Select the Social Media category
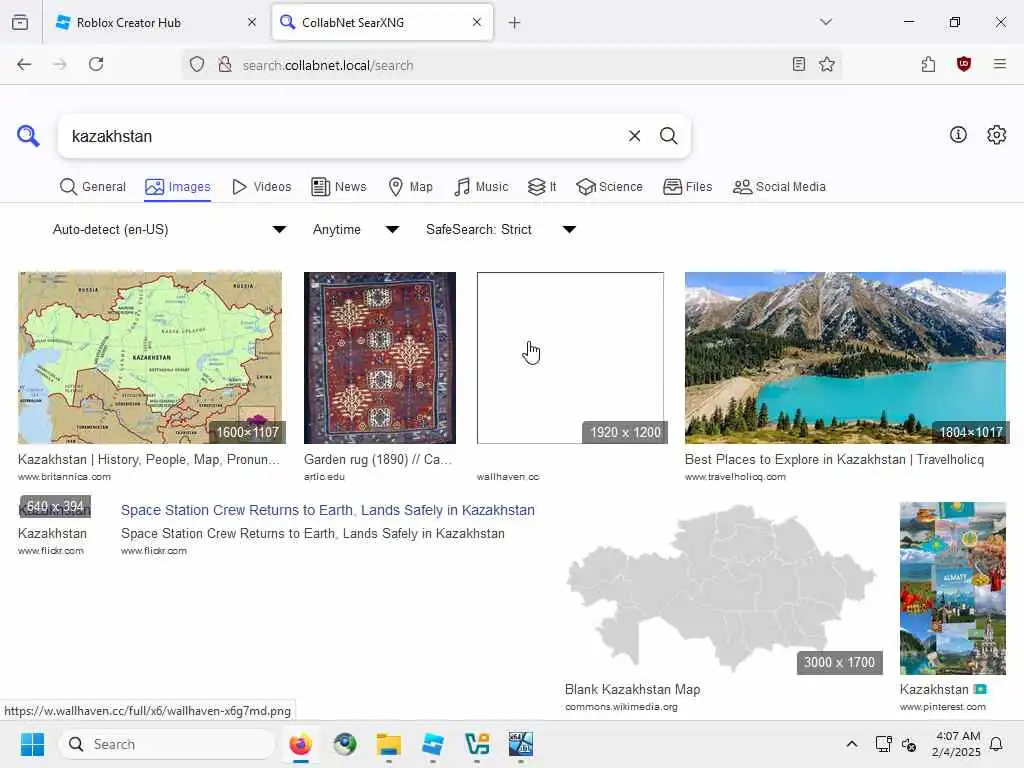This screenshot has width=1024, height=768. pos(779,187)
